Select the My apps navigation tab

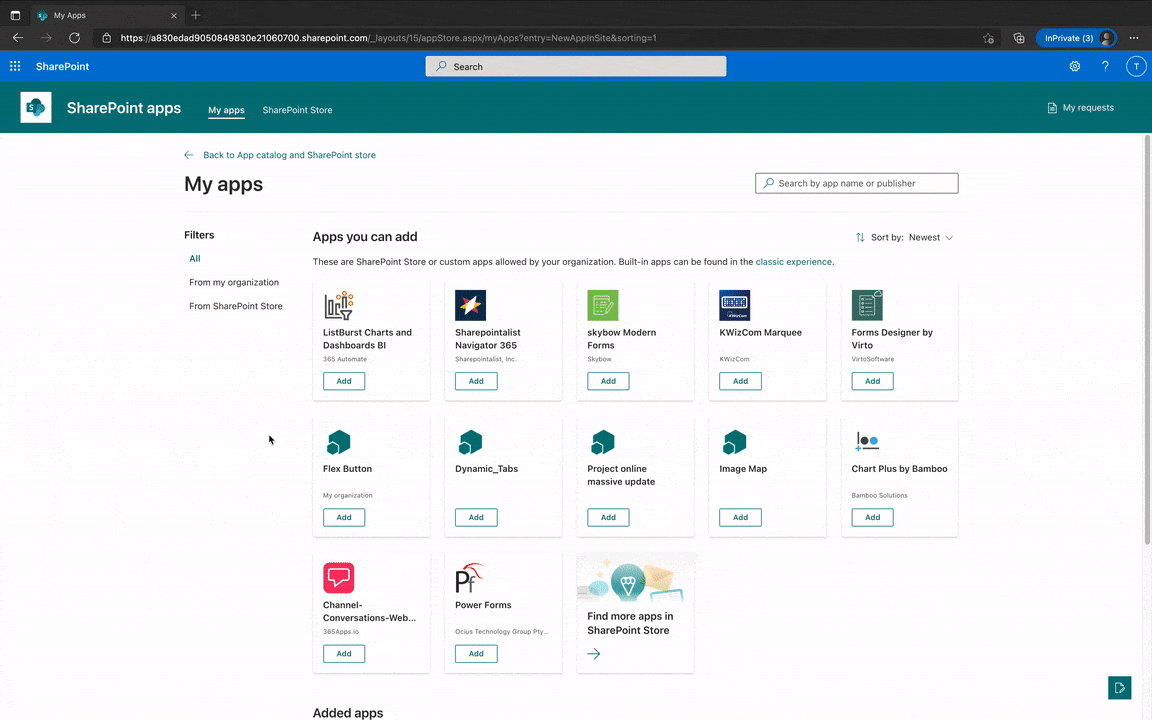pos(226,110)
